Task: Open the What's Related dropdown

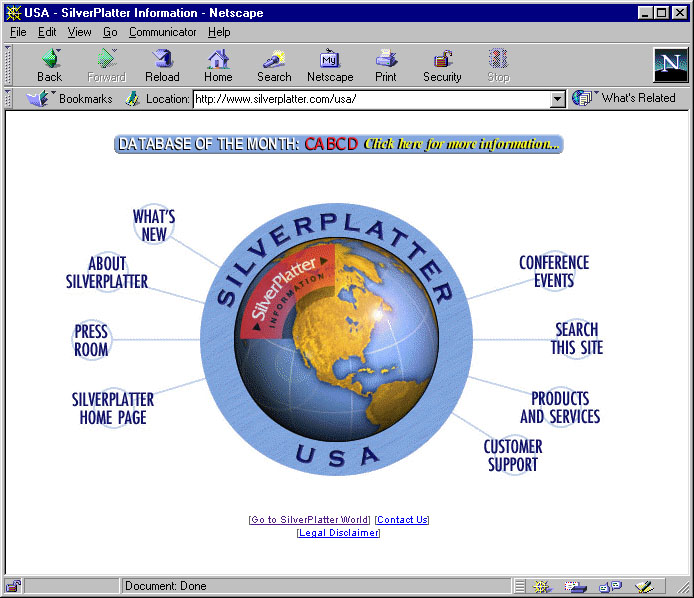Action: click(x=625, y=99)
